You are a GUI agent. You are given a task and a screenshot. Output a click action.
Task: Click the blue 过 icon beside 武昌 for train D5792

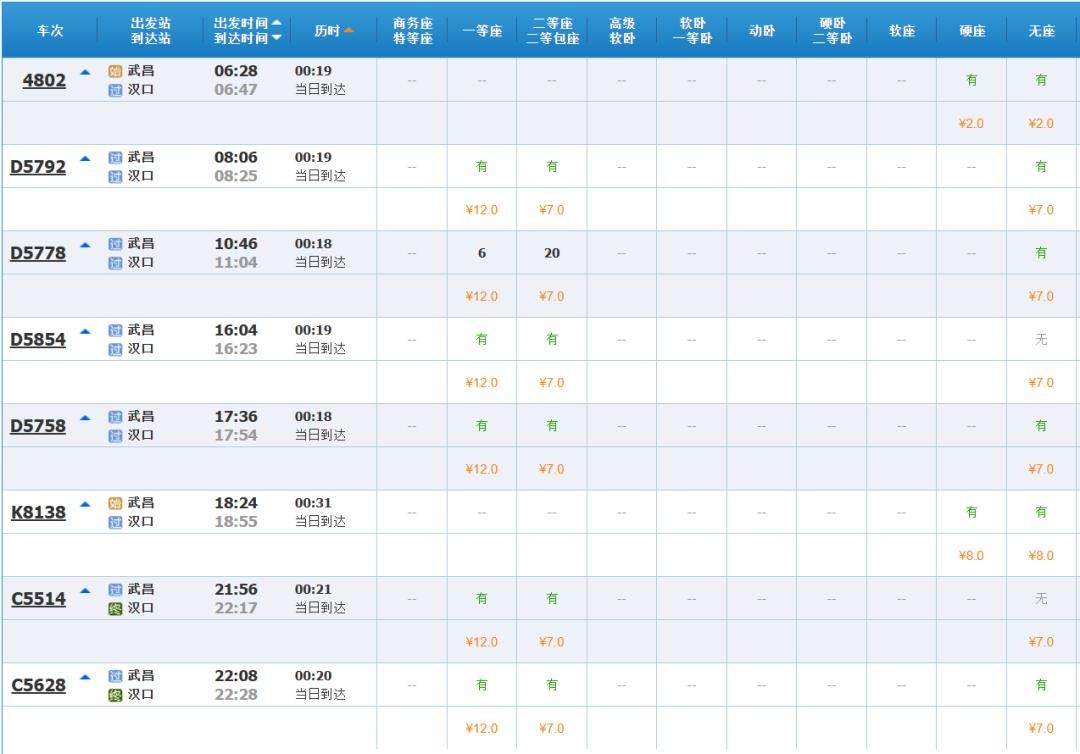click(114, 158)
